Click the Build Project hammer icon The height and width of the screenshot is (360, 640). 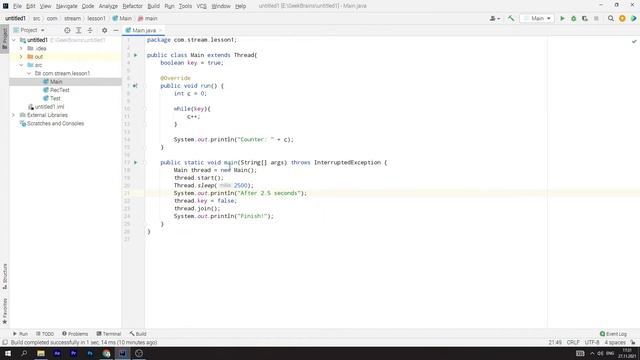click(x=511, y=18)
